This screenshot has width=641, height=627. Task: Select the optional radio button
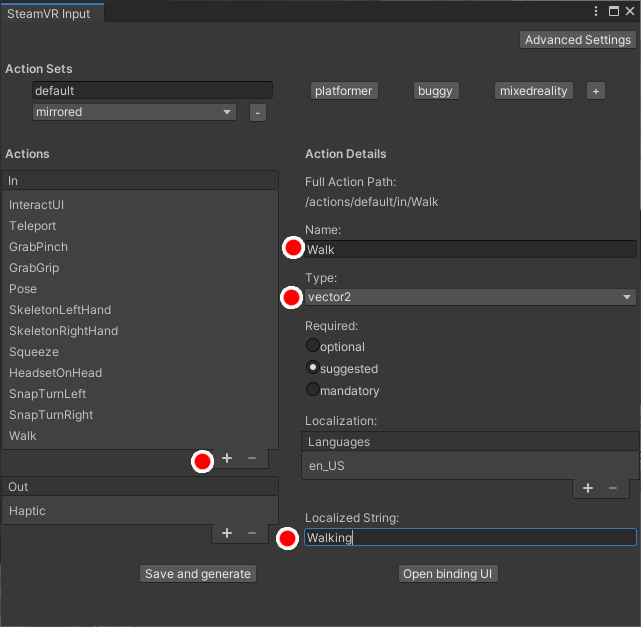[x=313, y=345]
